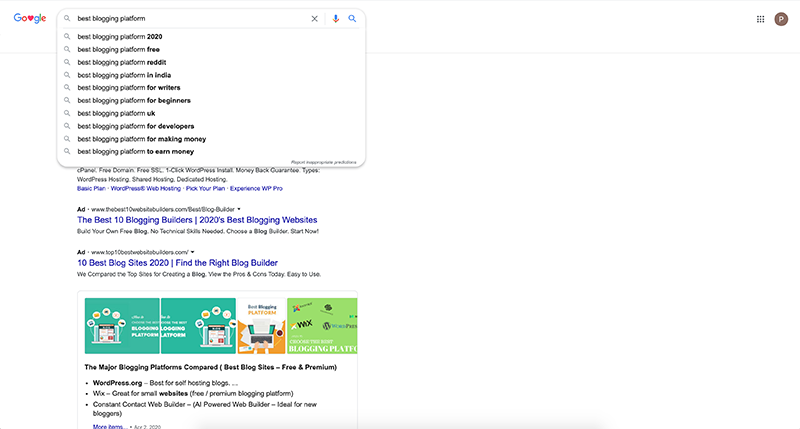Click the "Constant Contact Web Builder" list item
Screen dimensions: 800x429
(205, 409)
